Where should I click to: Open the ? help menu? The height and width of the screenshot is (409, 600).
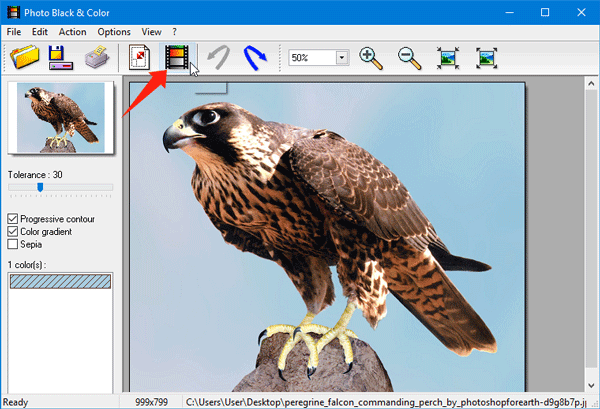[174, 32]
